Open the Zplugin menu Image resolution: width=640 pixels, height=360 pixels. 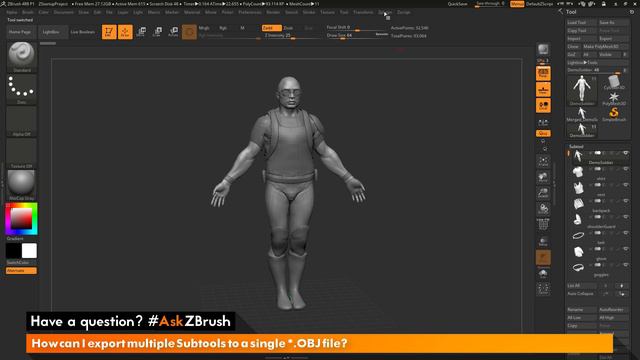[384, 12]
